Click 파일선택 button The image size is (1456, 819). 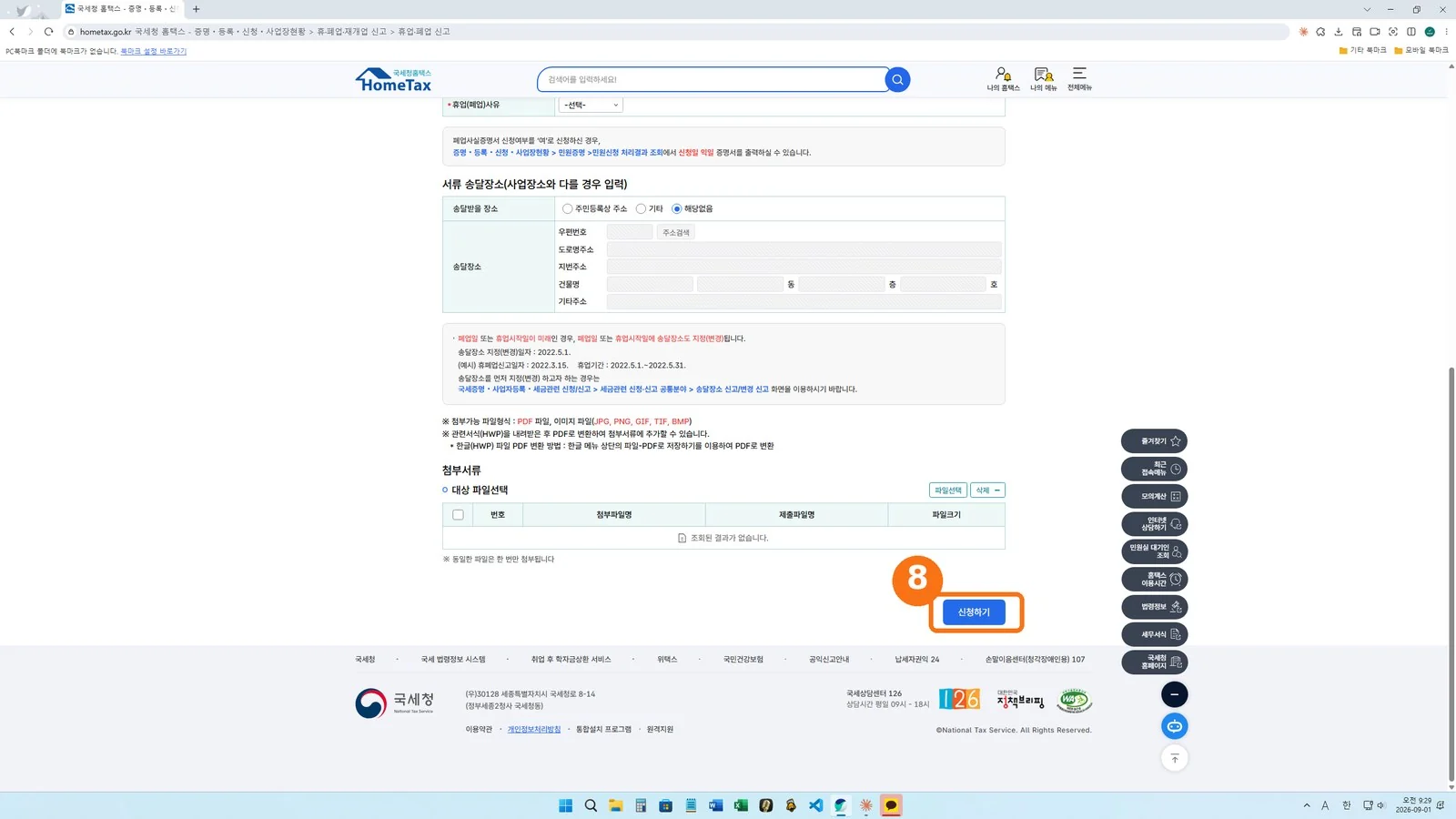[948, 490]
